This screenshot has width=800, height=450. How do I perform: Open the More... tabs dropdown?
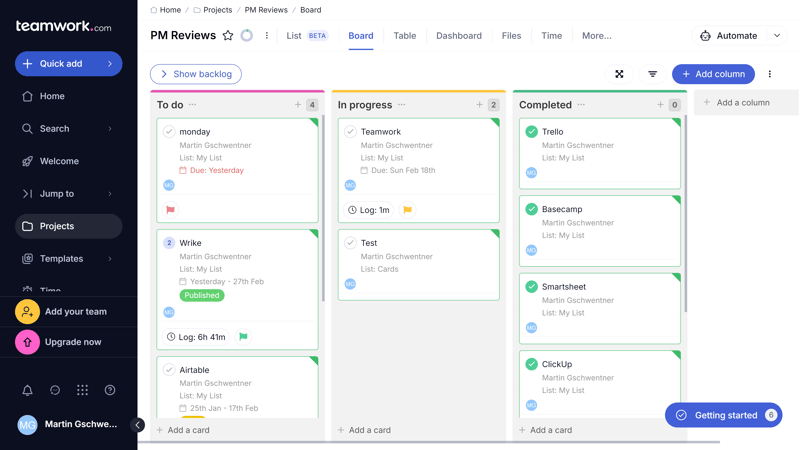pos(596,36)
